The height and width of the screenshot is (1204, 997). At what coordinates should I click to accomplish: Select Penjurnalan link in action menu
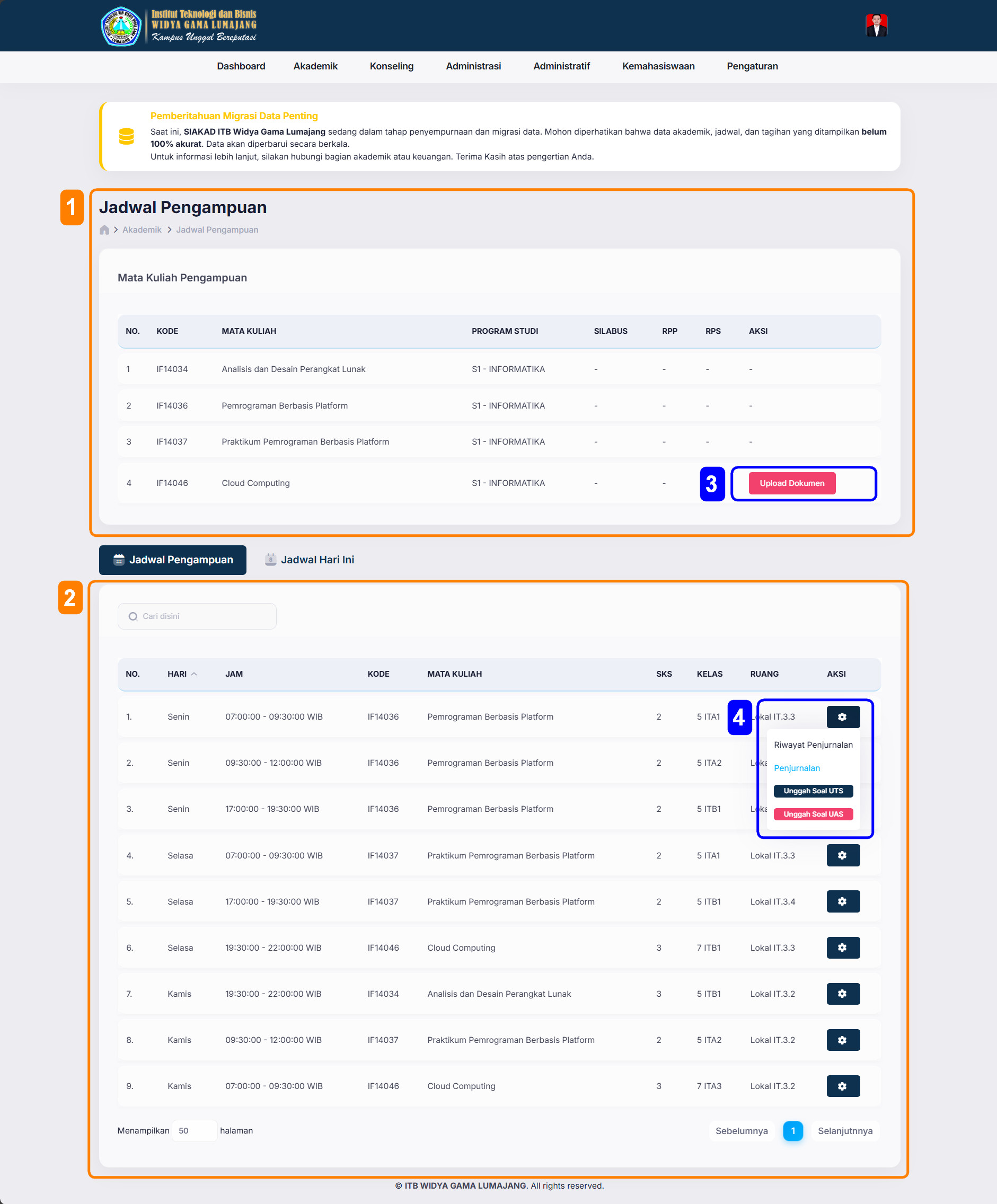(x=796, y=768)
